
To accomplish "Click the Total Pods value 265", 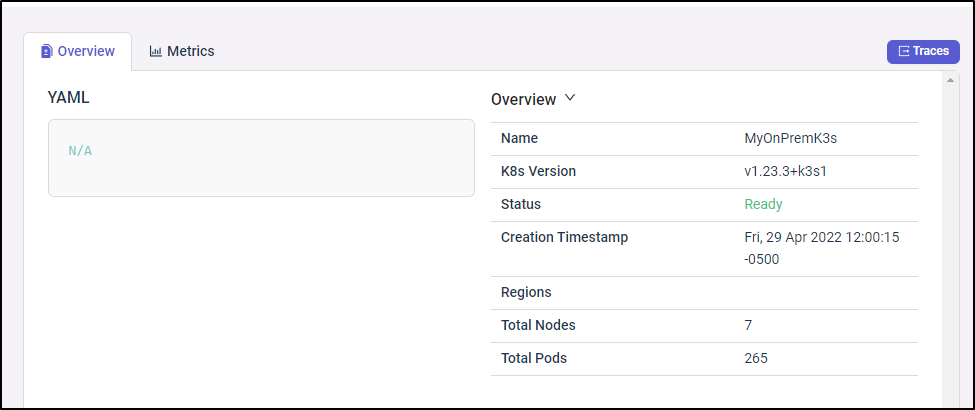I will [756, 358].
